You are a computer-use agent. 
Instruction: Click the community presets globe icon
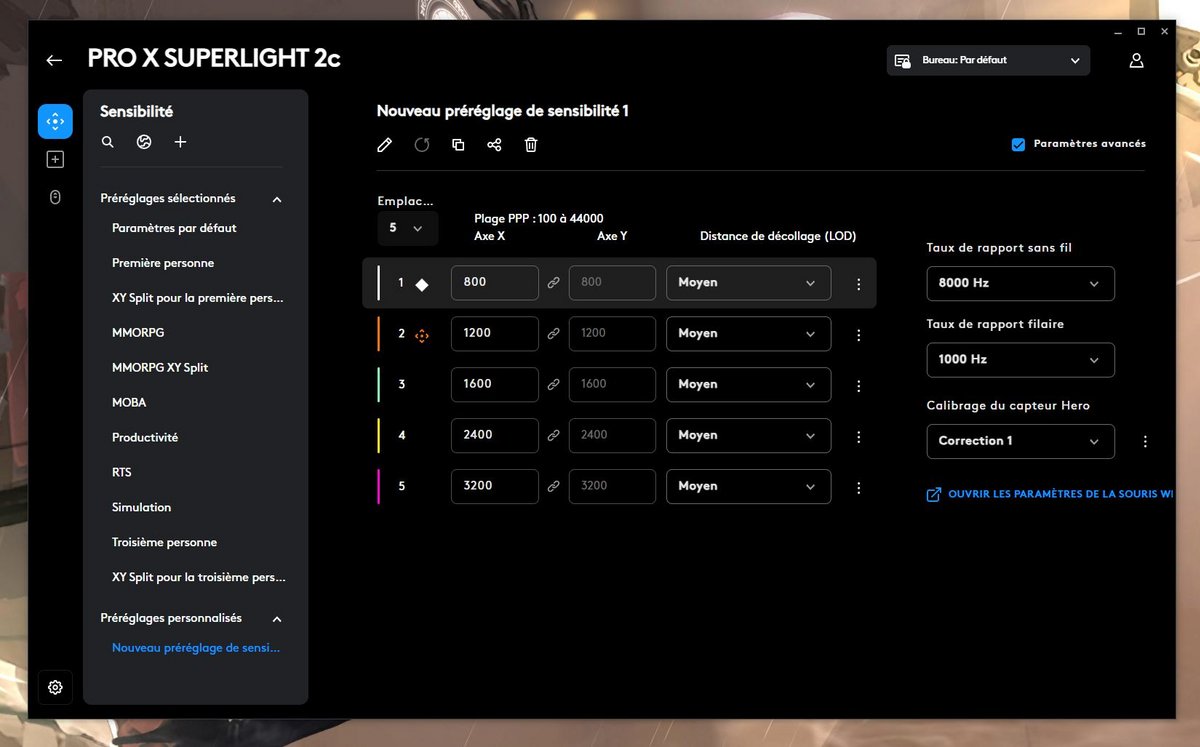[144, 143]
